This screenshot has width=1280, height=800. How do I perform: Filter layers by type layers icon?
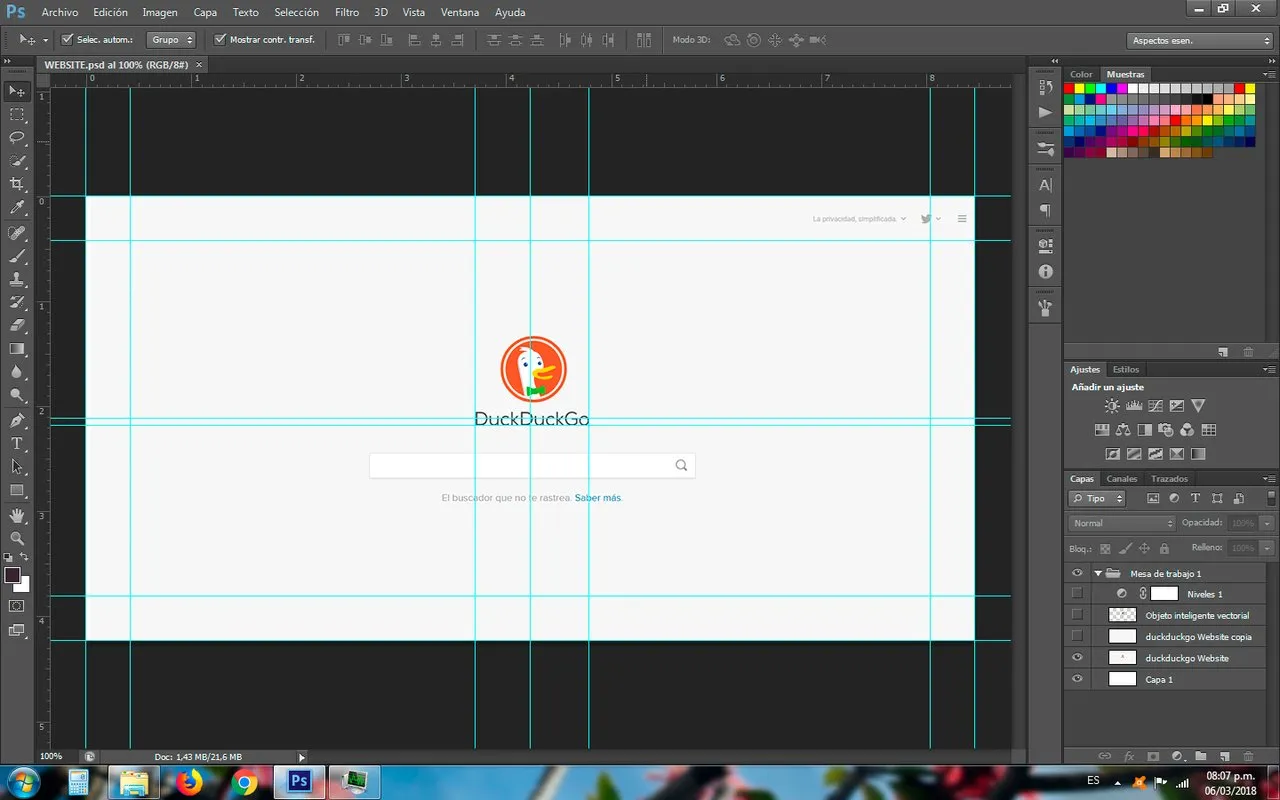pyautogui.click(x=1195, y=498)
